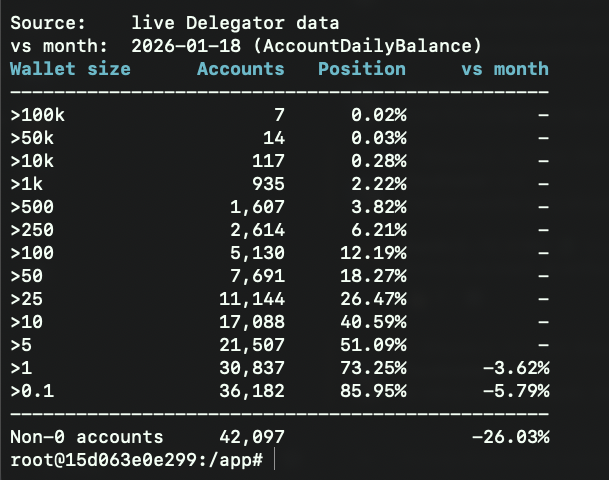Screen dimensions: 609x480
Task: Click the date 2026-01-18
Action: pos(186,46)
